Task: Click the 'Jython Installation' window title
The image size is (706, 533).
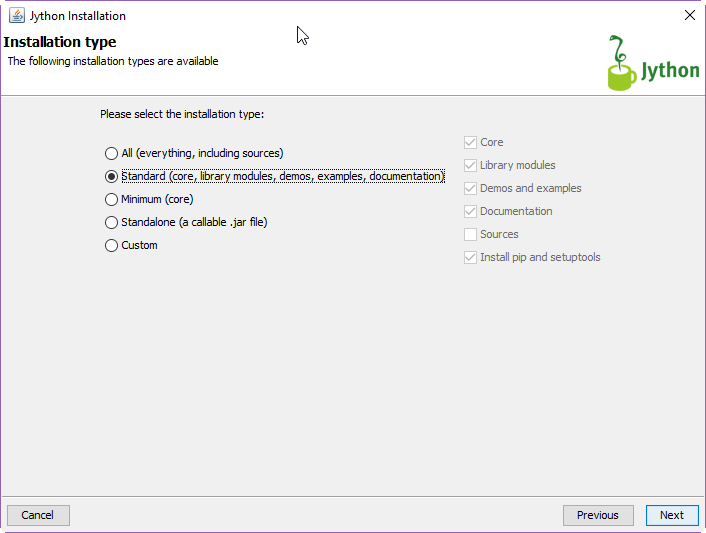Action: (77, 16)
